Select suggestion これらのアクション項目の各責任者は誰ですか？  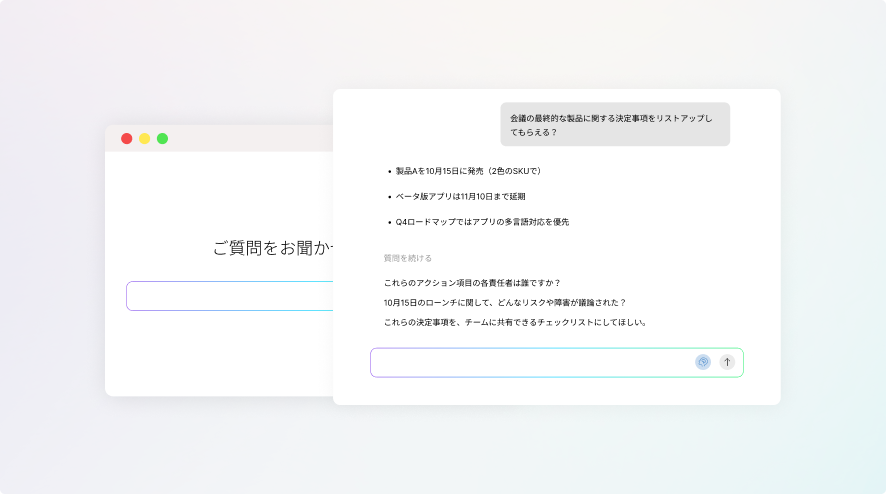[472, 283]
